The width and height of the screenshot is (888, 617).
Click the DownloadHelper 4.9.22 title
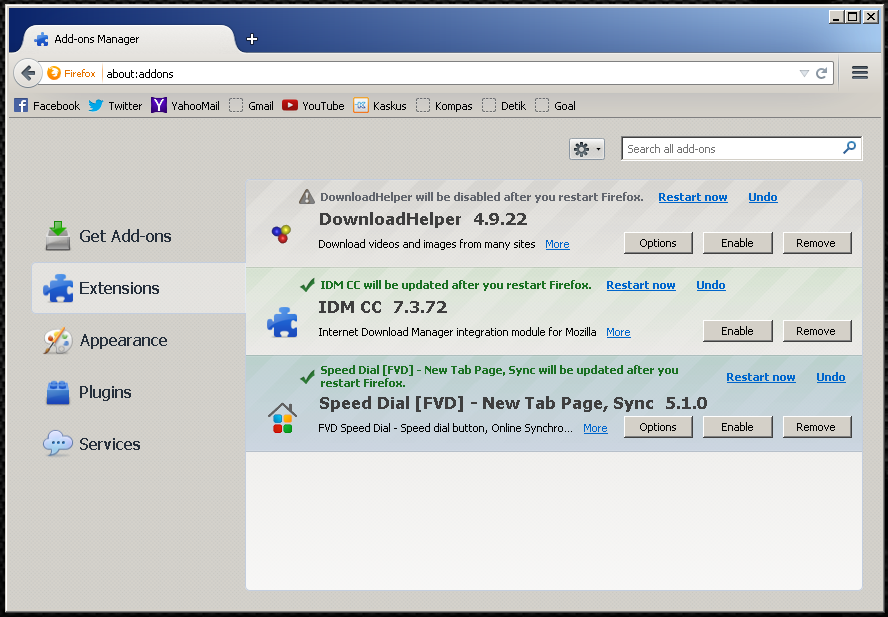click(422, 219)
